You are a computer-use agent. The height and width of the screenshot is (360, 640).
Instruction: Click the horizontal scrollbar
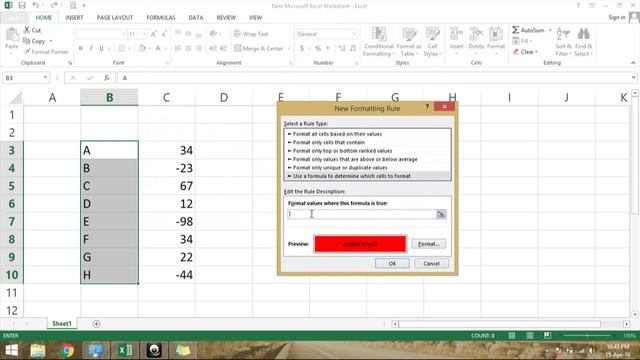(x=500, y=324)
